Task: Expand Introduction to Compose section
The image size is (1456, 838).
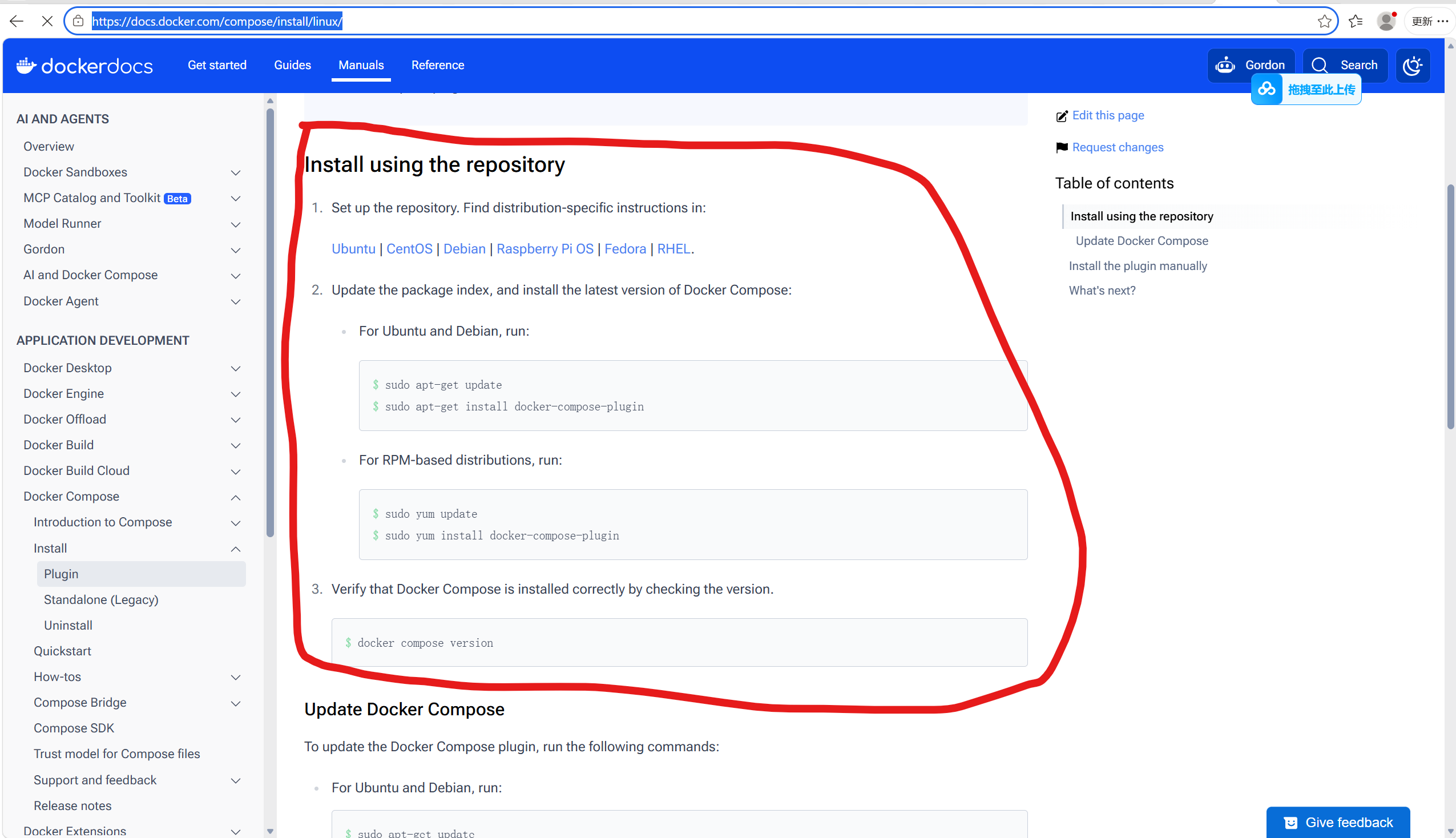Action: (x=235, y=523)
